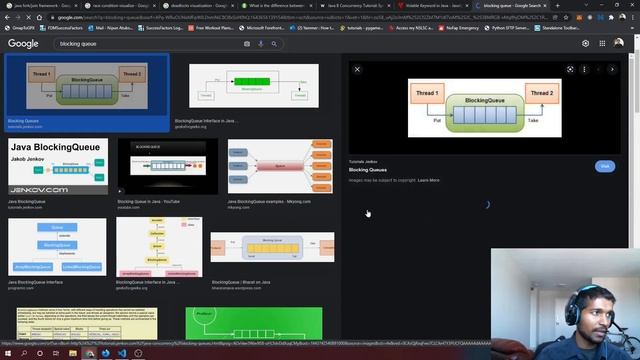
Task: Open Google quick settings gear
Action: [585, 43]
